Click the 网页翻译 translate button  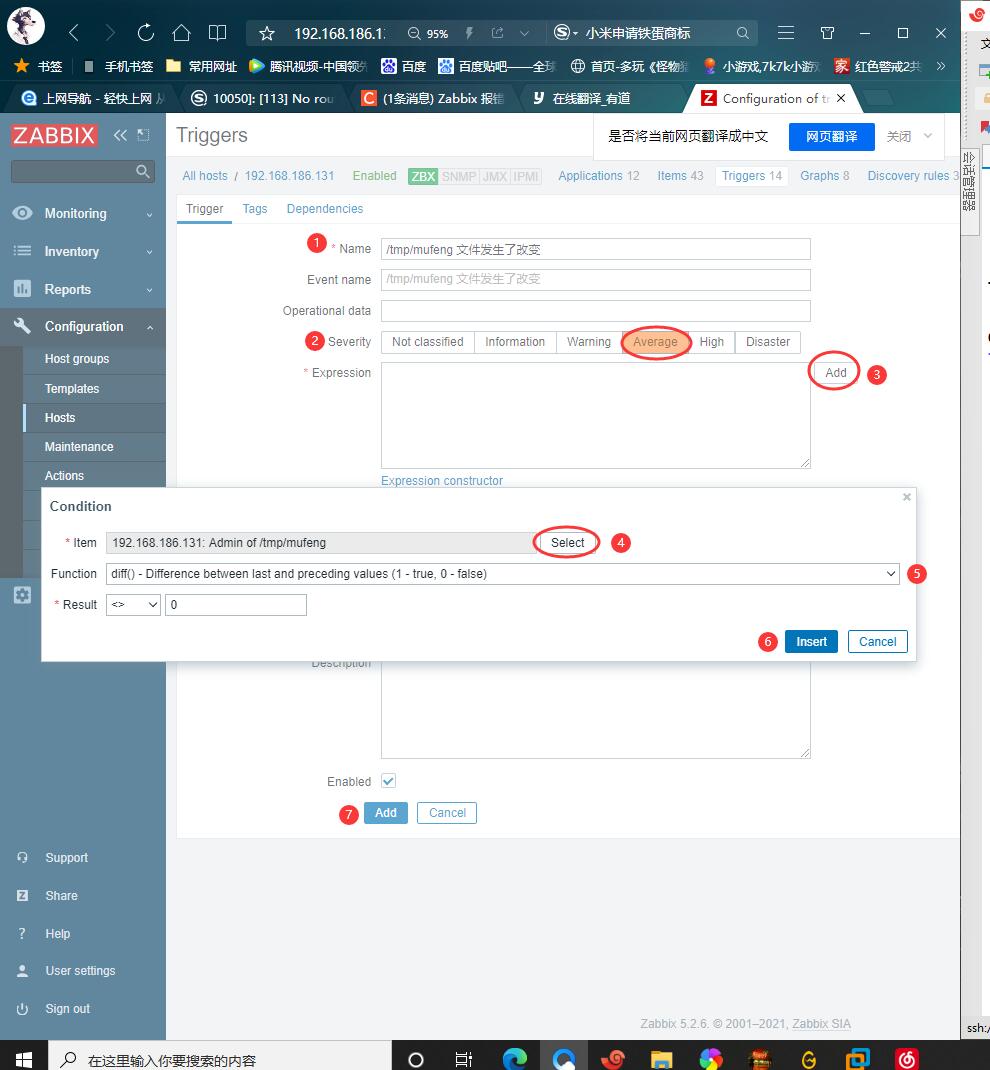(x=831, y=136)
